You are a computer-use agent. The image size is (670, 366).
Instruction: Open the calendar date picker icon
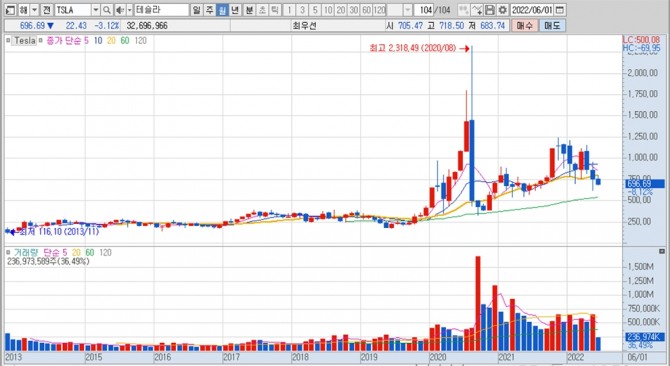point(560,10)
